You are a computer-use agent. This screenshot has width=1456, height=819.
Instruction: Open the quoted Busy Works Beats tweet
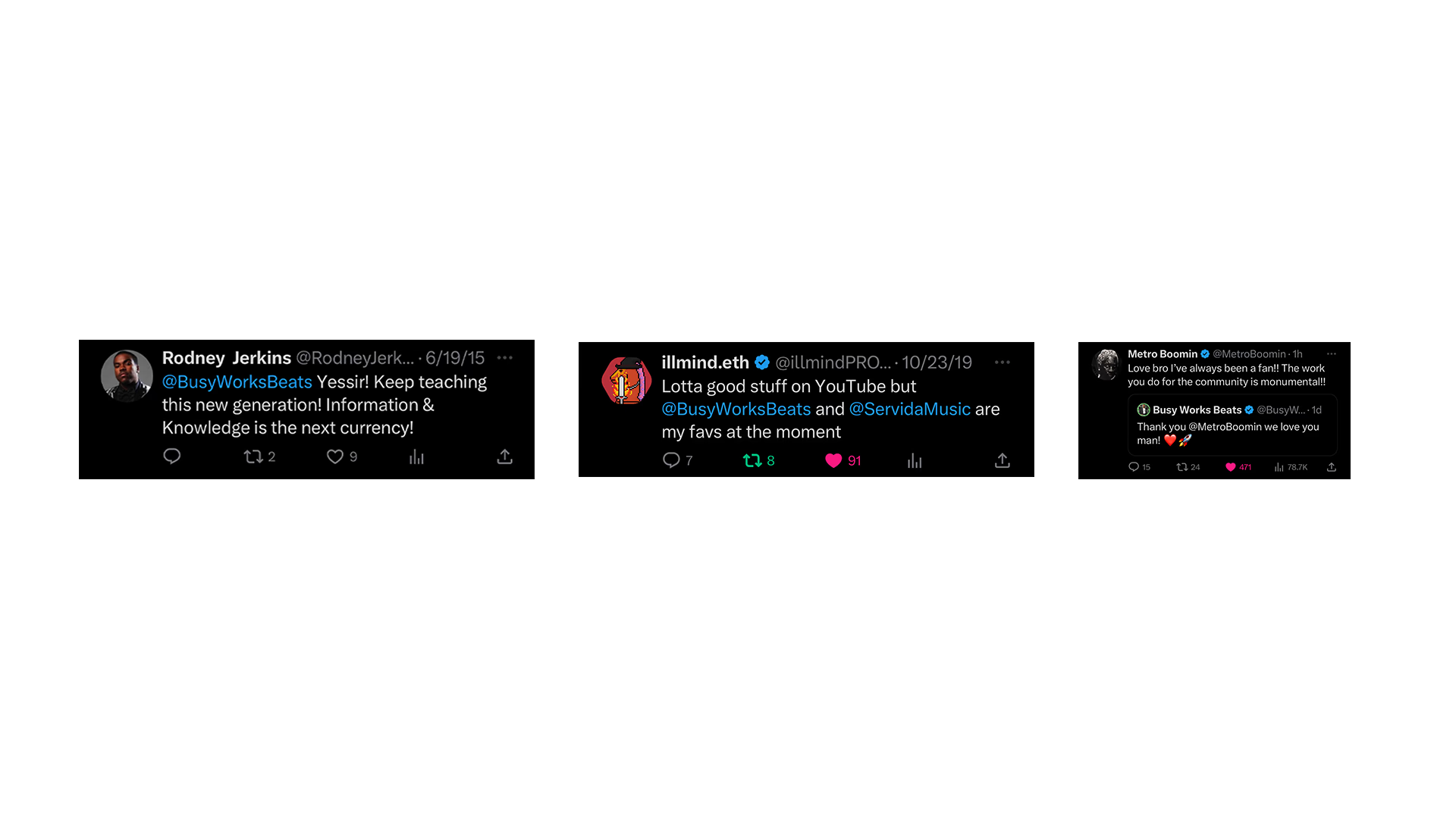click(x=1232, y=425)
